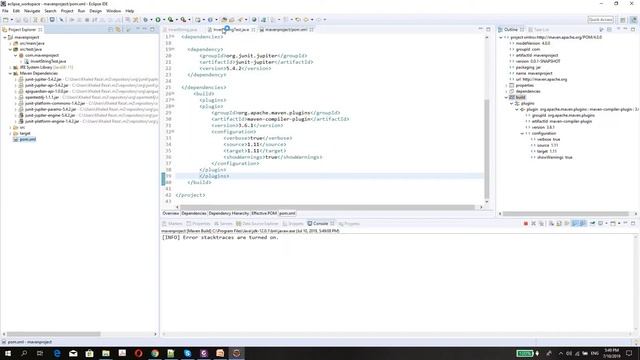This screenshot has width=640, height=360.
Task: Collapse Maven Dependencies node
Action: [10, 73]
